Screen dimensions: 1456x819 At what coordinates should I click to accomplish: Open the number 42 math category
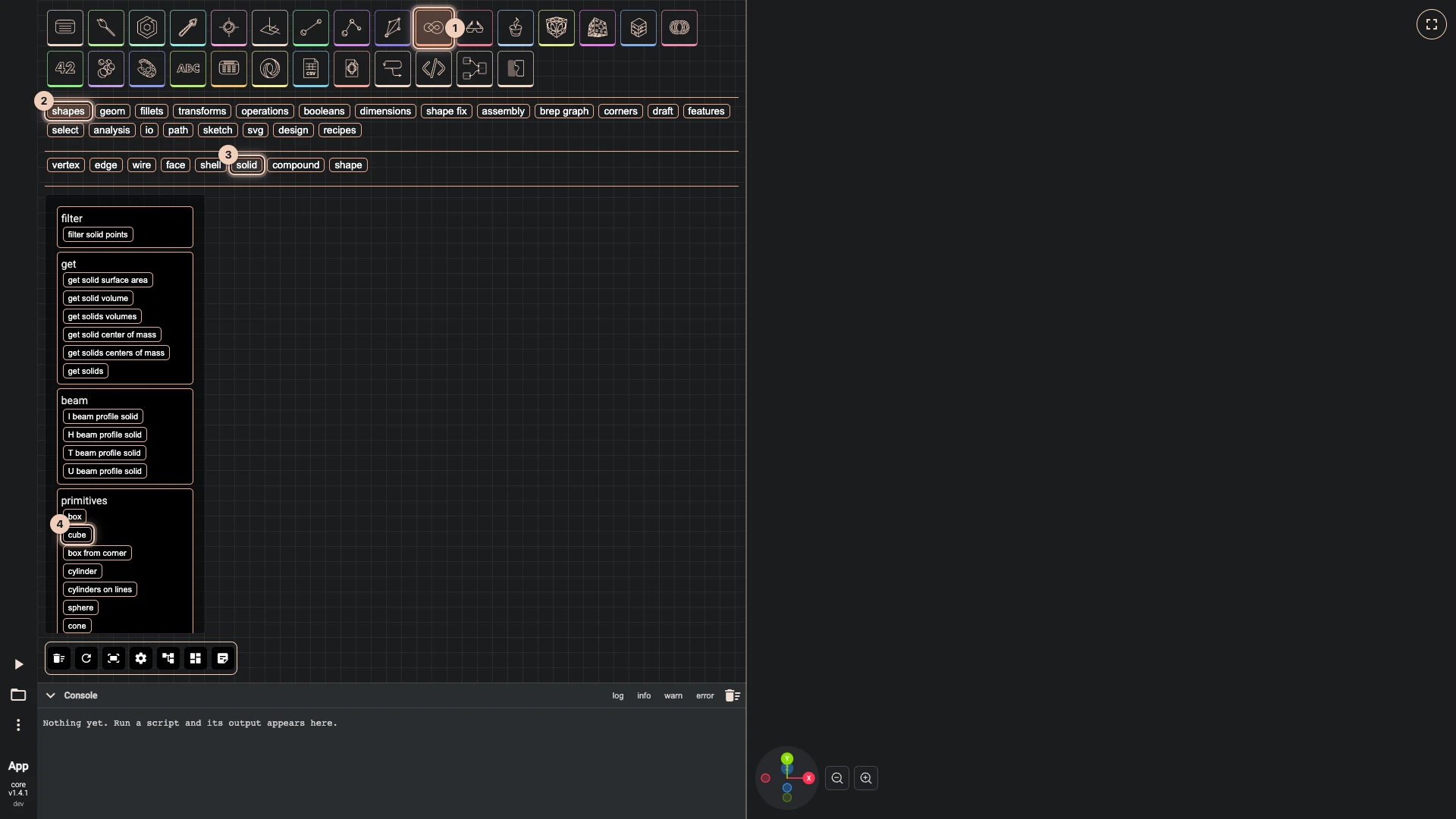[x=65, y=69]
